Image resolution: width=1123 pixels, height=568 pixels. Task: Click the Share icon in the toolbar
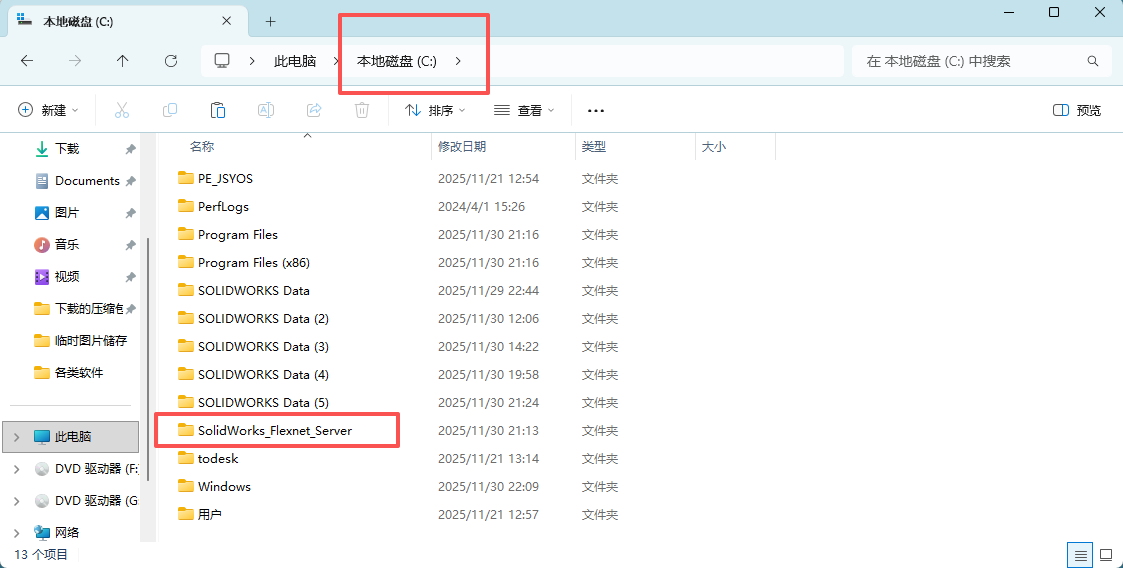tap(314, 110)
